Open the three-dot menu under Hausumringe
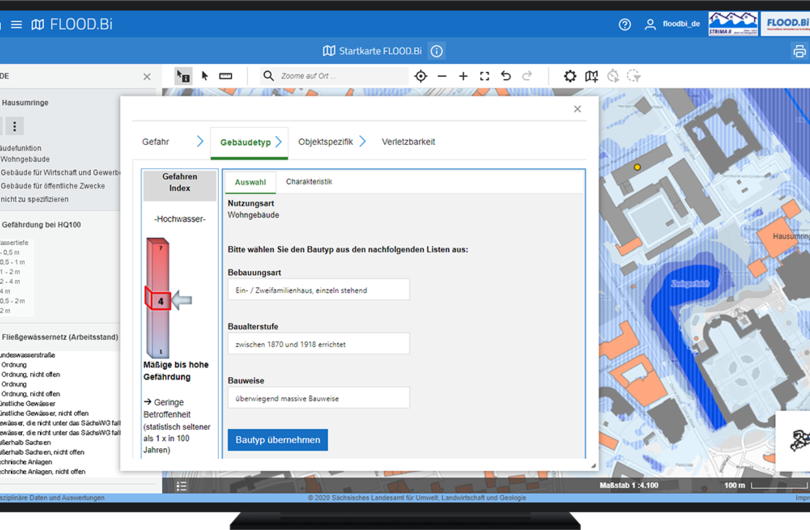Viewport: 810px width, 530px height. [14, 126]
